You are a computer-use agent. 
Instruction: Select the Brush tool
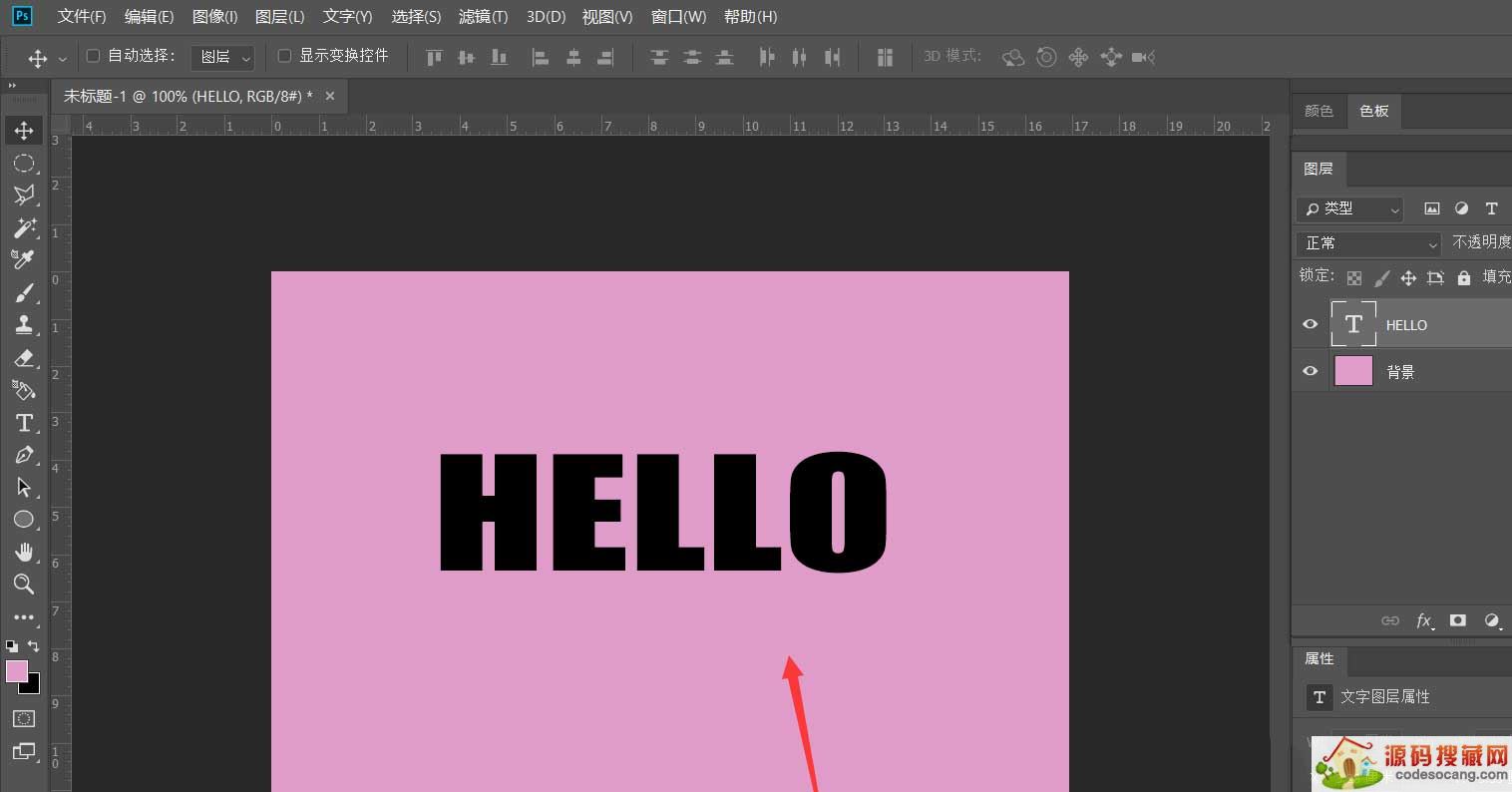pos(24,293)
